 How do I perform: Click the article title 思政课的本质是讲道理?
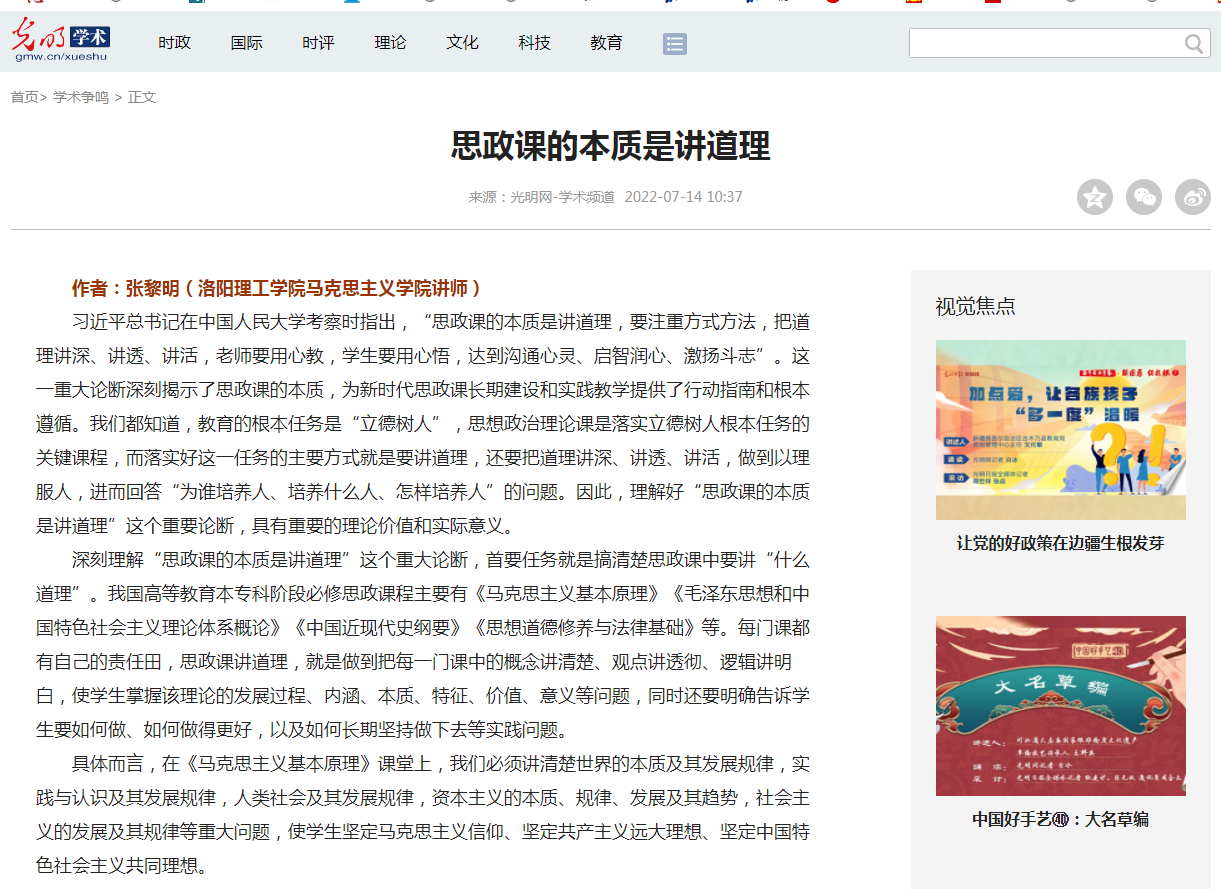(x=610, y=146)
